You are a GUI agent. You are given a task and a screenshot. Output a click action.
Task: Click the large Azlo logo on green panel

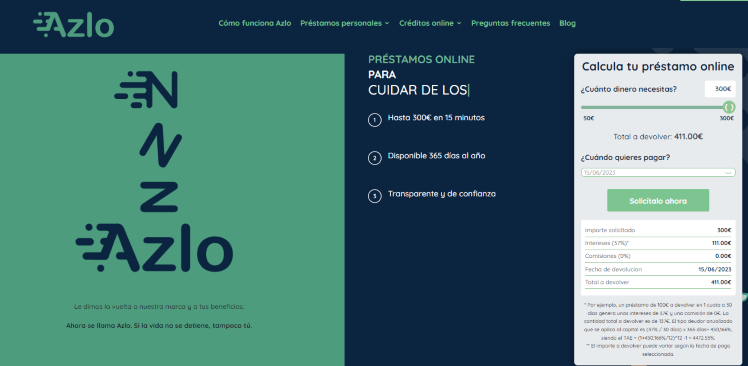(154, 248)
